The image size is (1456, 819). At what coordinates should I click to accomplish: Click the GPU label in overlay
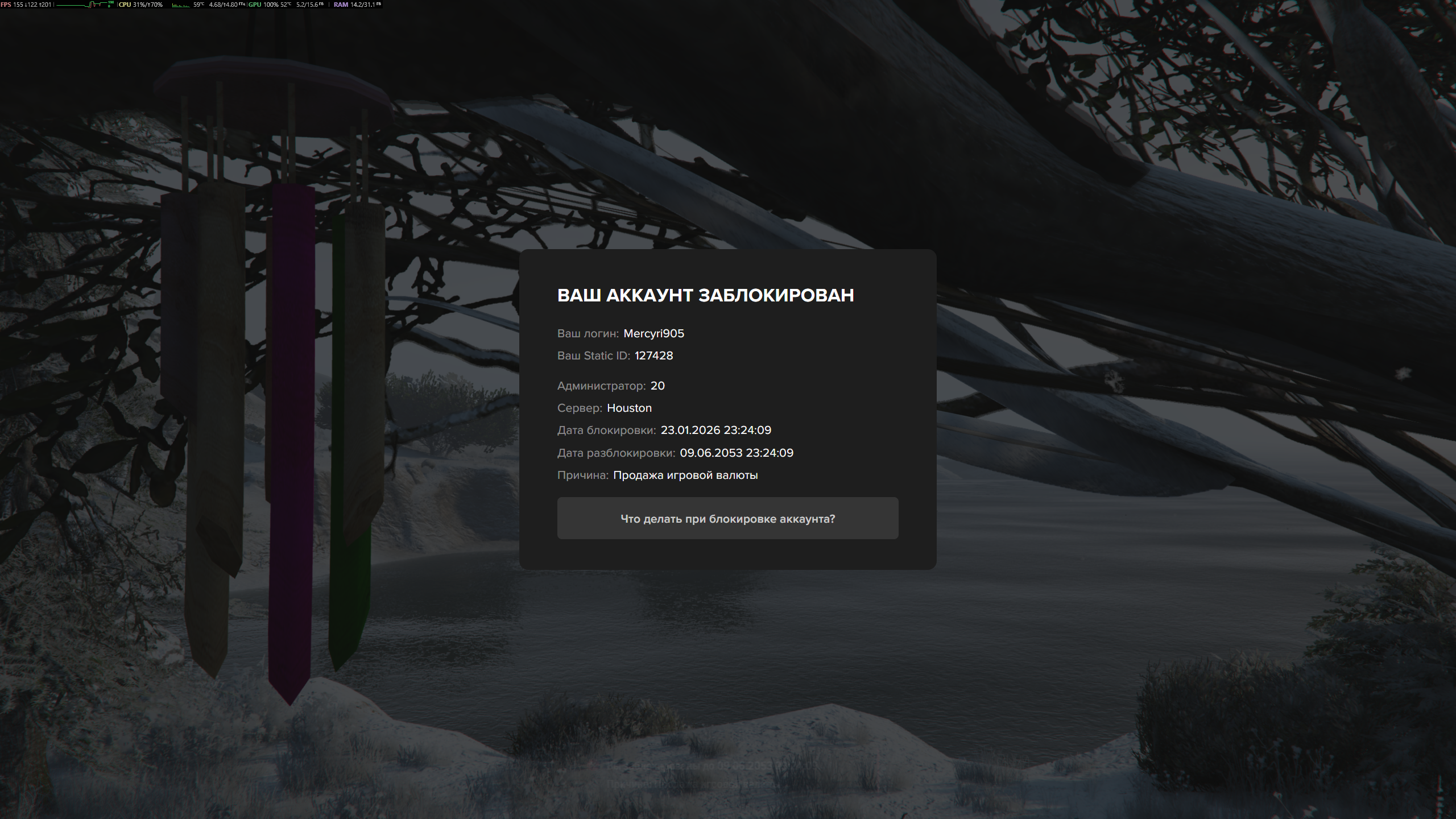[x=255, y=5]
